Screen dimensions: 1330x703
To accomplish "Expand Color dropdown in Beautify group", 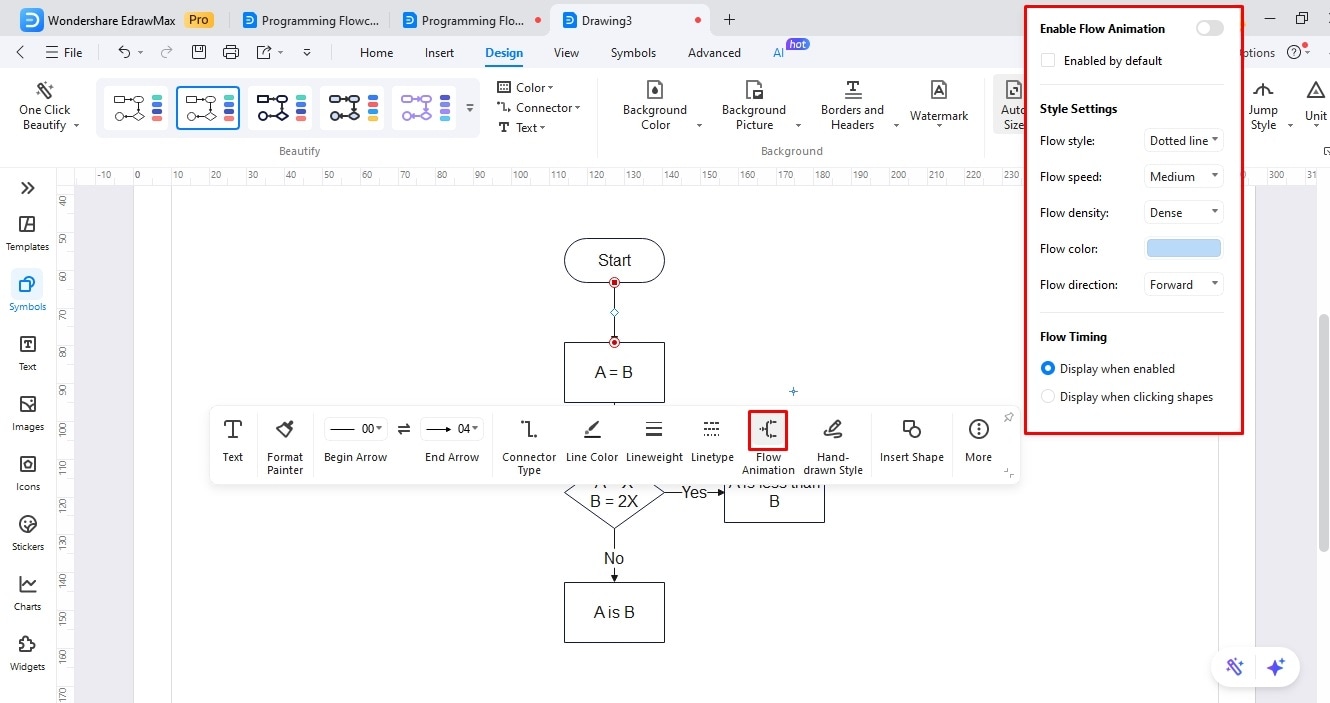I will [525, 88].
